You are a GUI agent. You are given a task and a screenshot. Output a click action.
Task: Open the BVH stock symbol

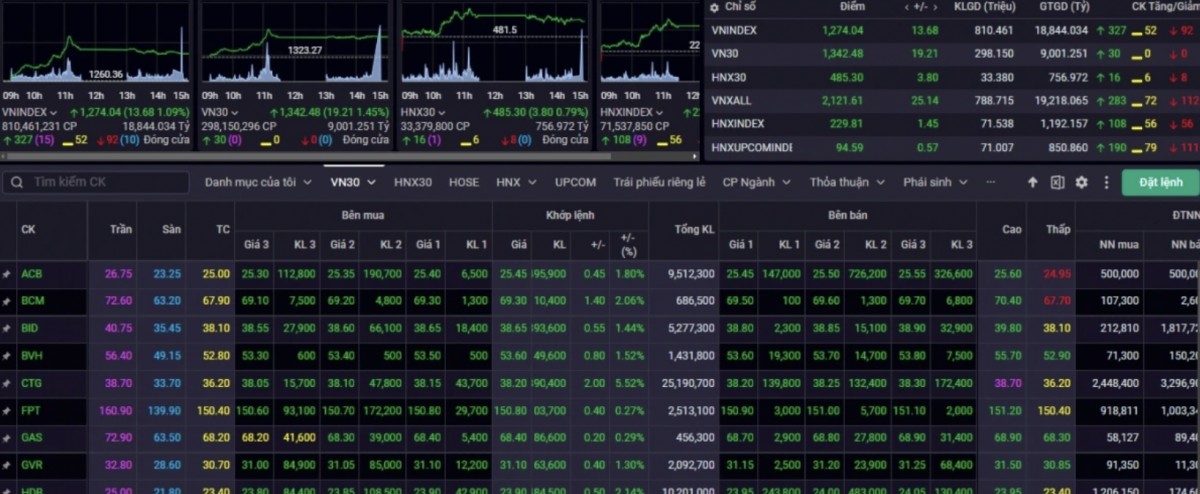pyautogui.click(x=32, y=356)
